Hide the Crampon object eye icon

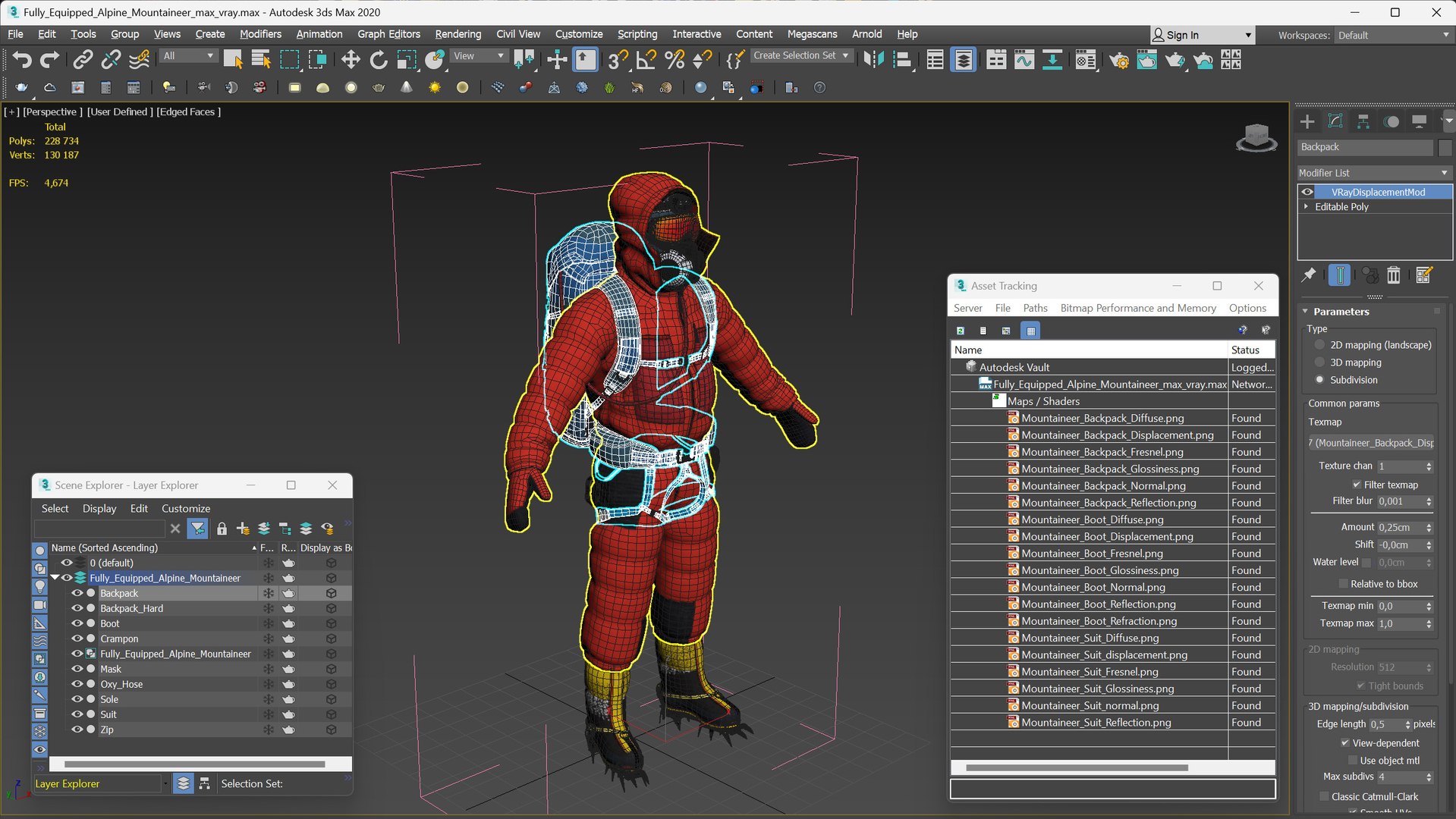[x=77, y=639]
